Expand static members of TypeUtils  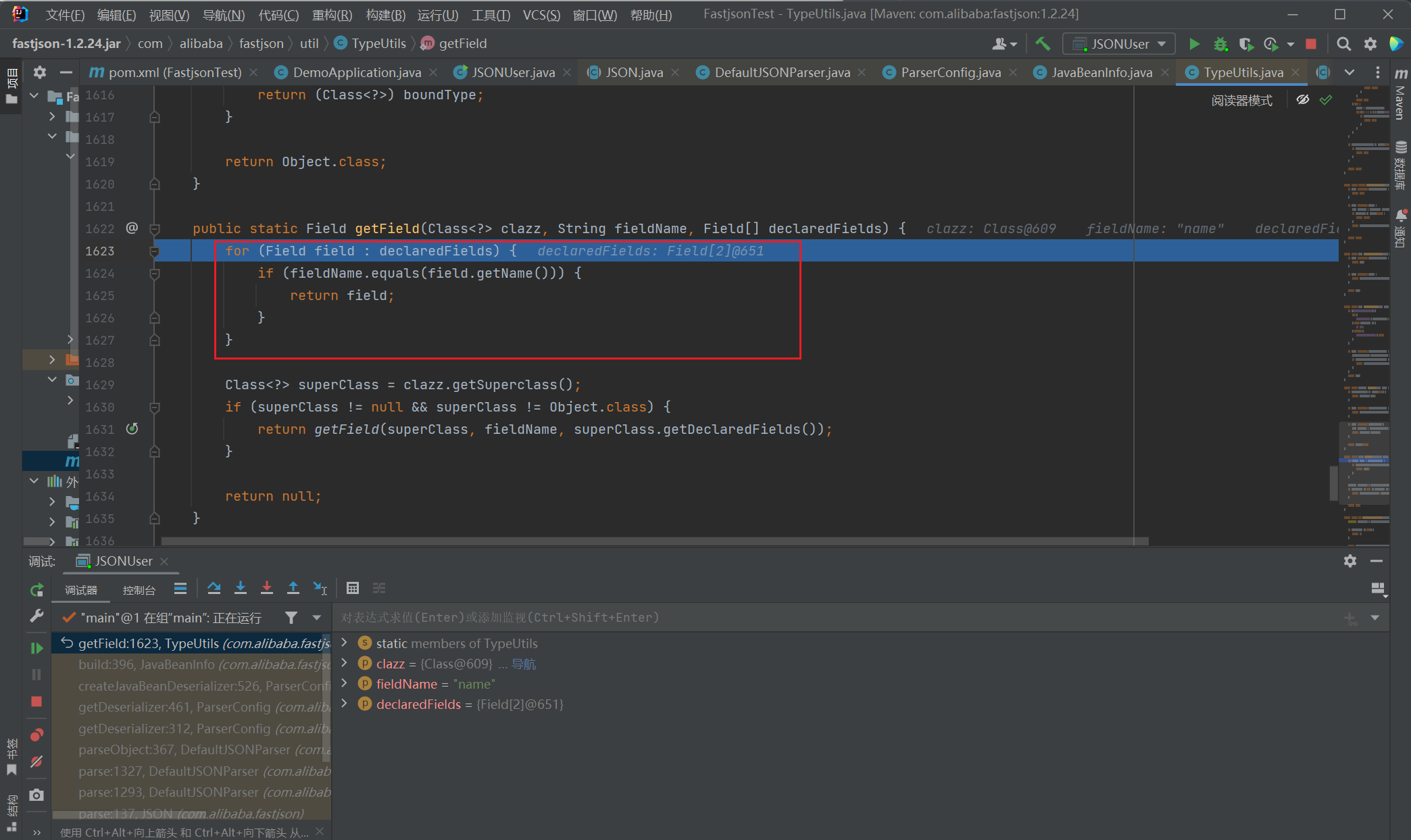tap(345, 643)
